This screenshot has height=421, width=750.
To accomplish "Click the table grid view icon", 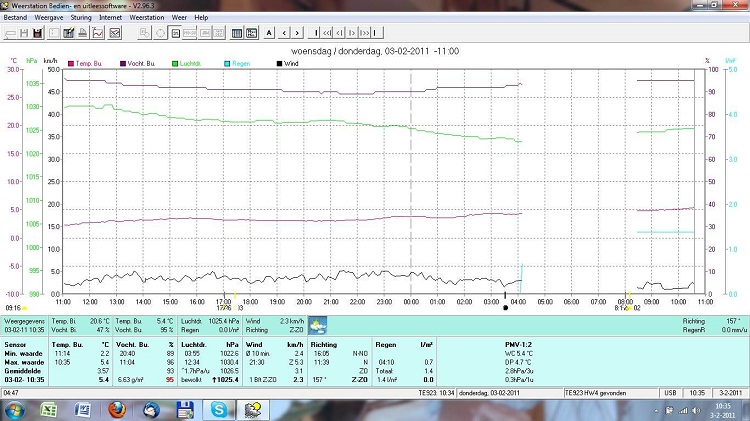I will coord(238,32).
